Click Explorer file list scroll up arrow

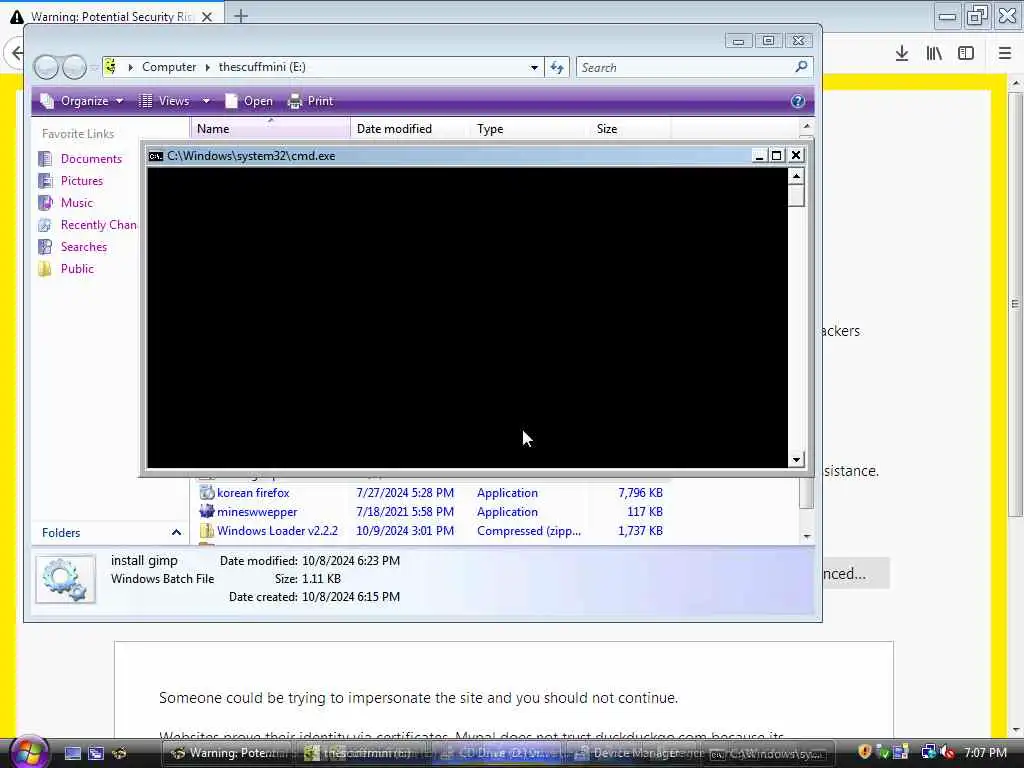[x=807, y=126]
